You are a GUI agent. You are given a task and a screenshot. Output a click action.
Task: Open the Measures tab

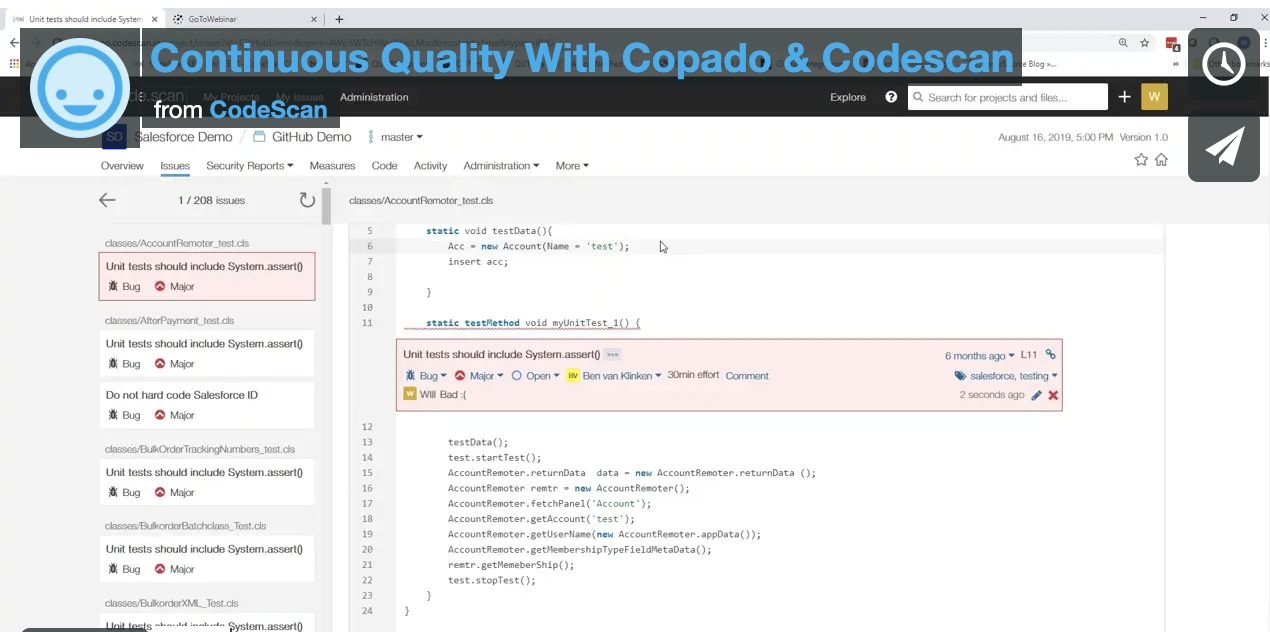click(332, 166)
